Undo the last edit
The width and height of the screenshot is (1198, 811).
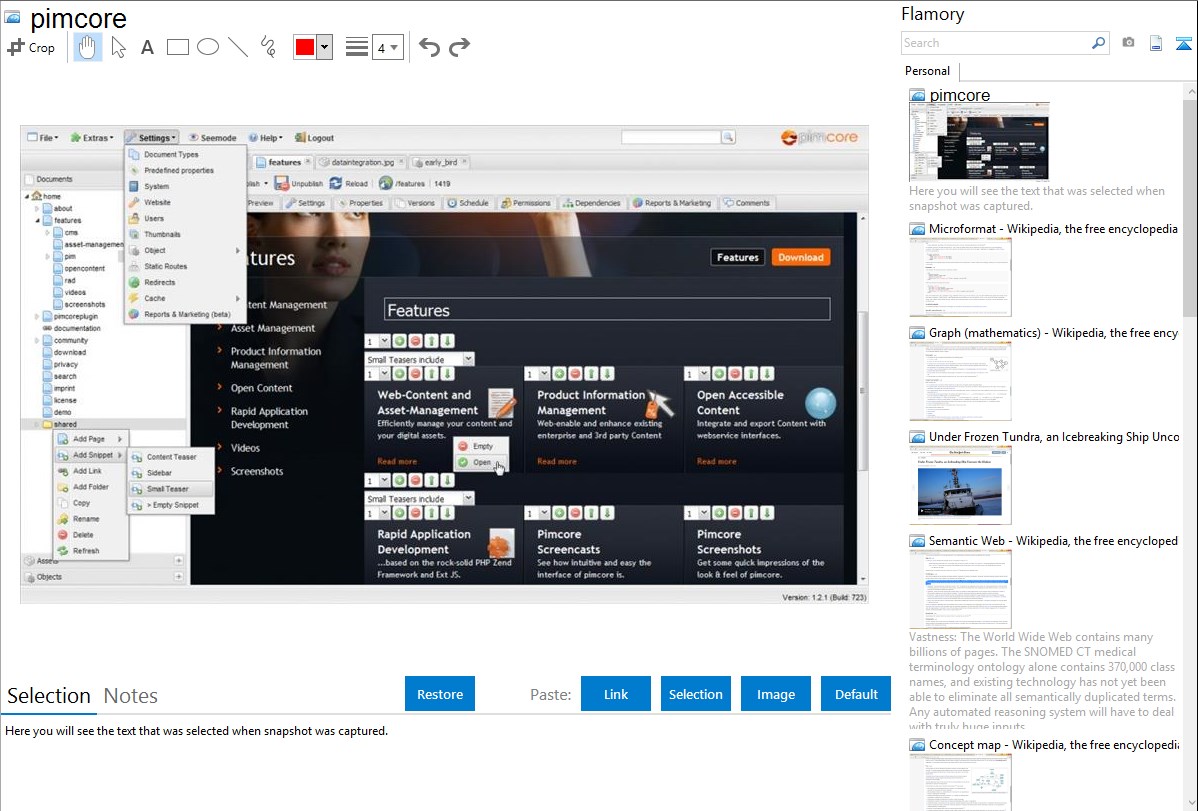point(429,47)
